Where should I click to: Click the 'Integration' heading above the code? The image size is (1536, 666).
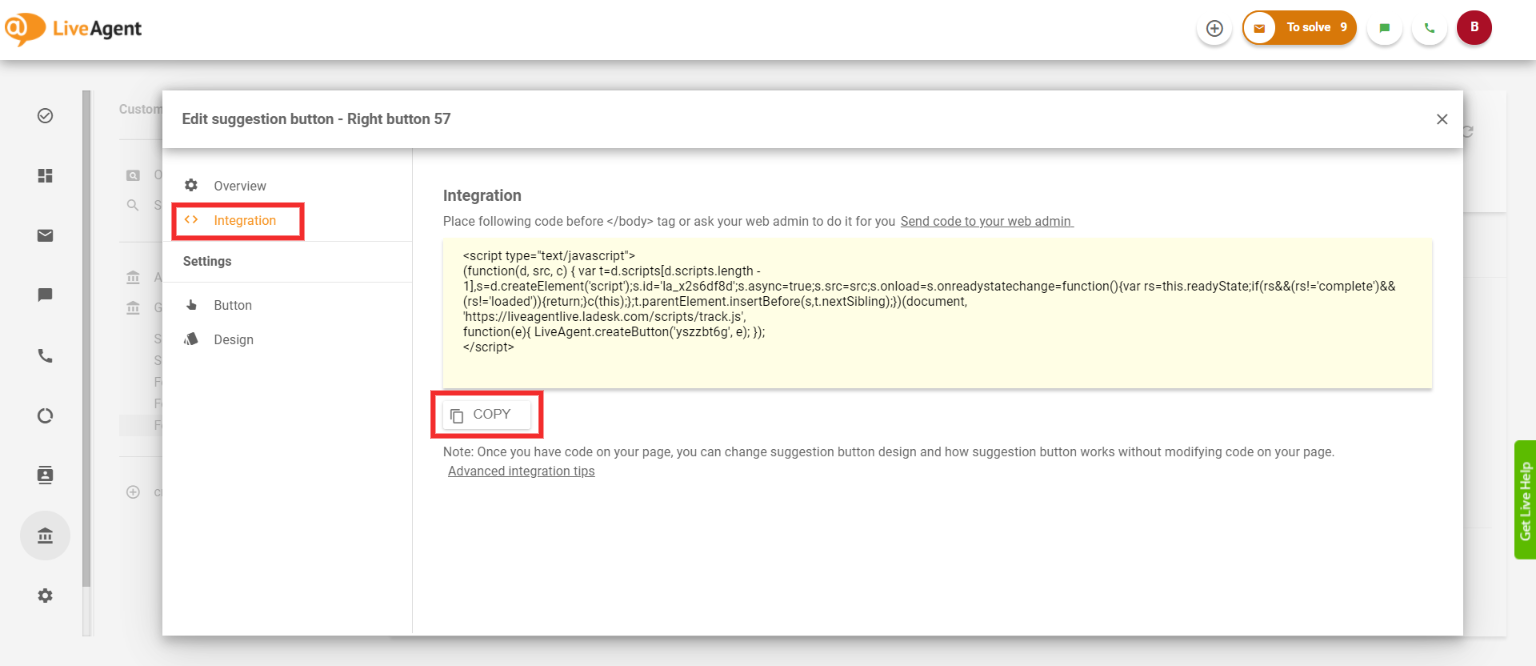(482, 196)
